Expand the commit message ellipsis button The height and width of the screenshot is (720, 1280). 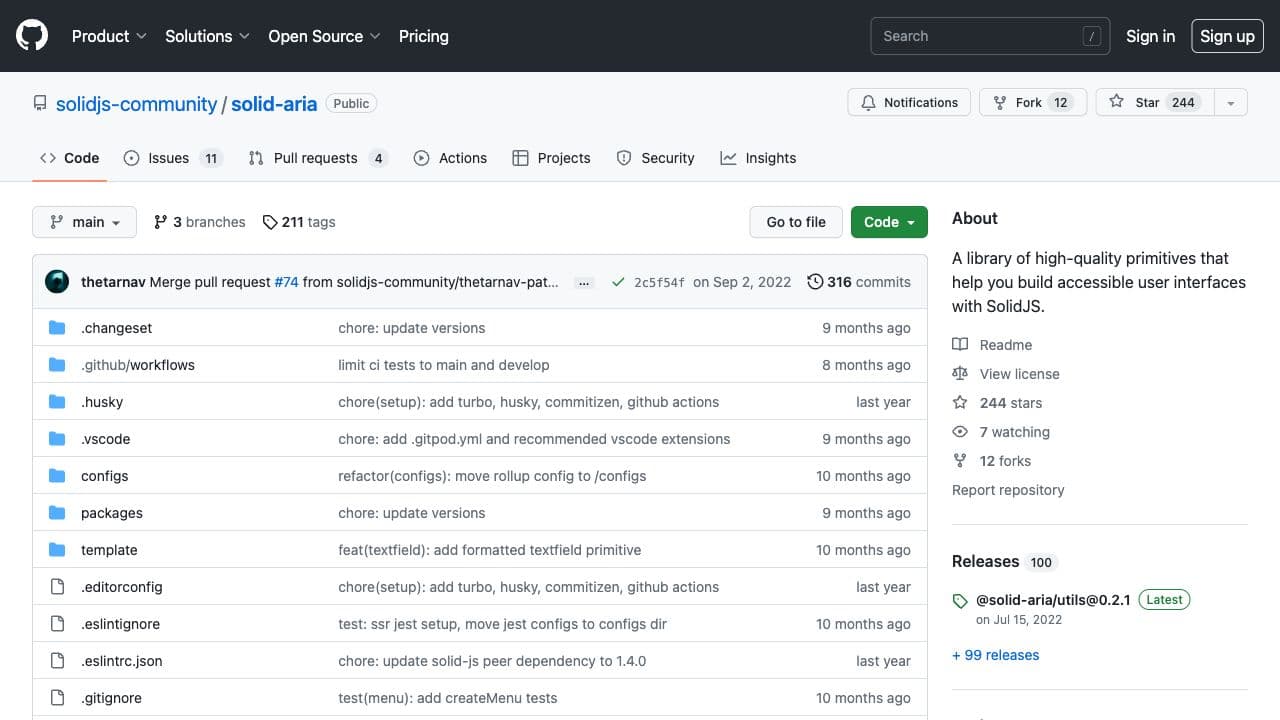click(x=585, y=283)
